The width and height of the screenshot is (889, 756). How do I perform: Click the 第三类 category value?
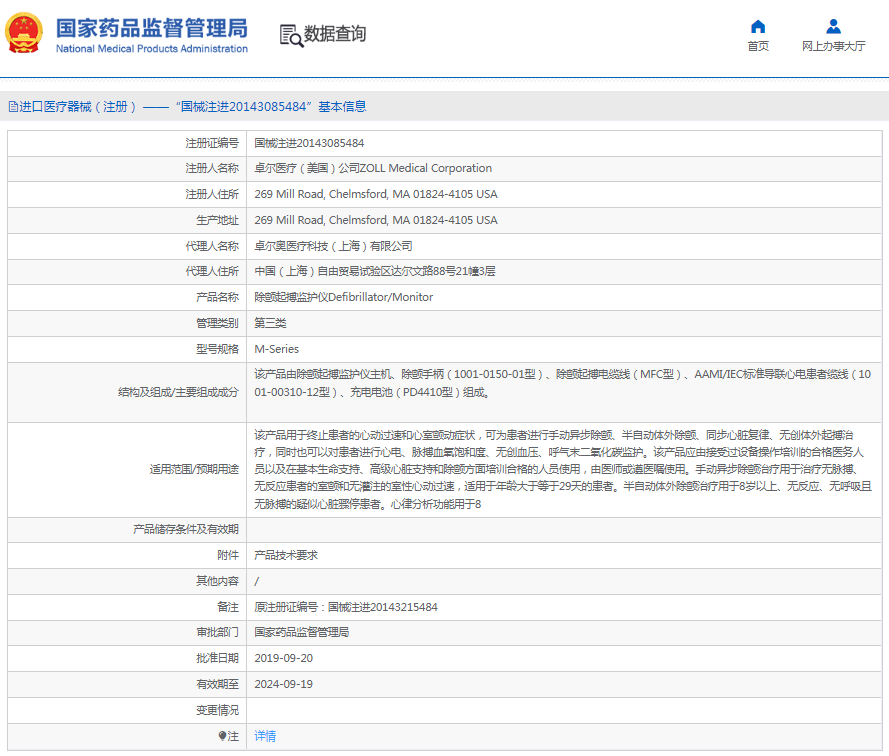point(270,323)
